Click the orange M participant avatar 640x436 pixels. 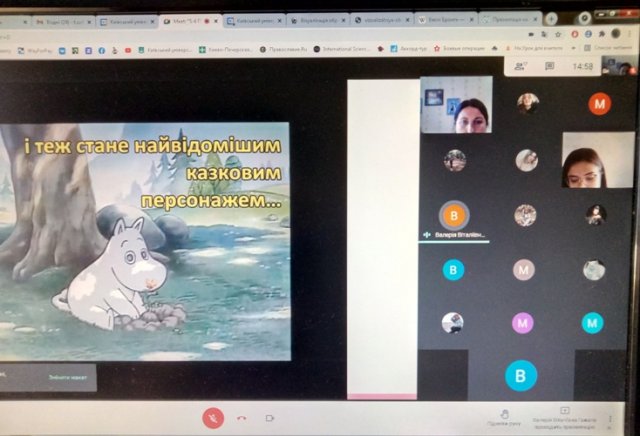click(599, 104)
